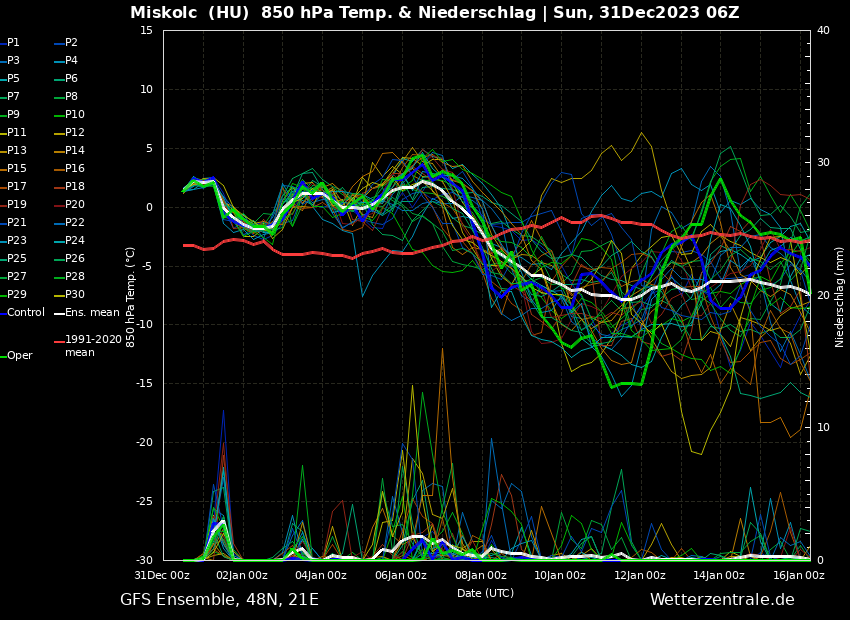This screenshot has height=620, width=850.
Task: Select the Oper legend entry
Action: tap(20, 356)
